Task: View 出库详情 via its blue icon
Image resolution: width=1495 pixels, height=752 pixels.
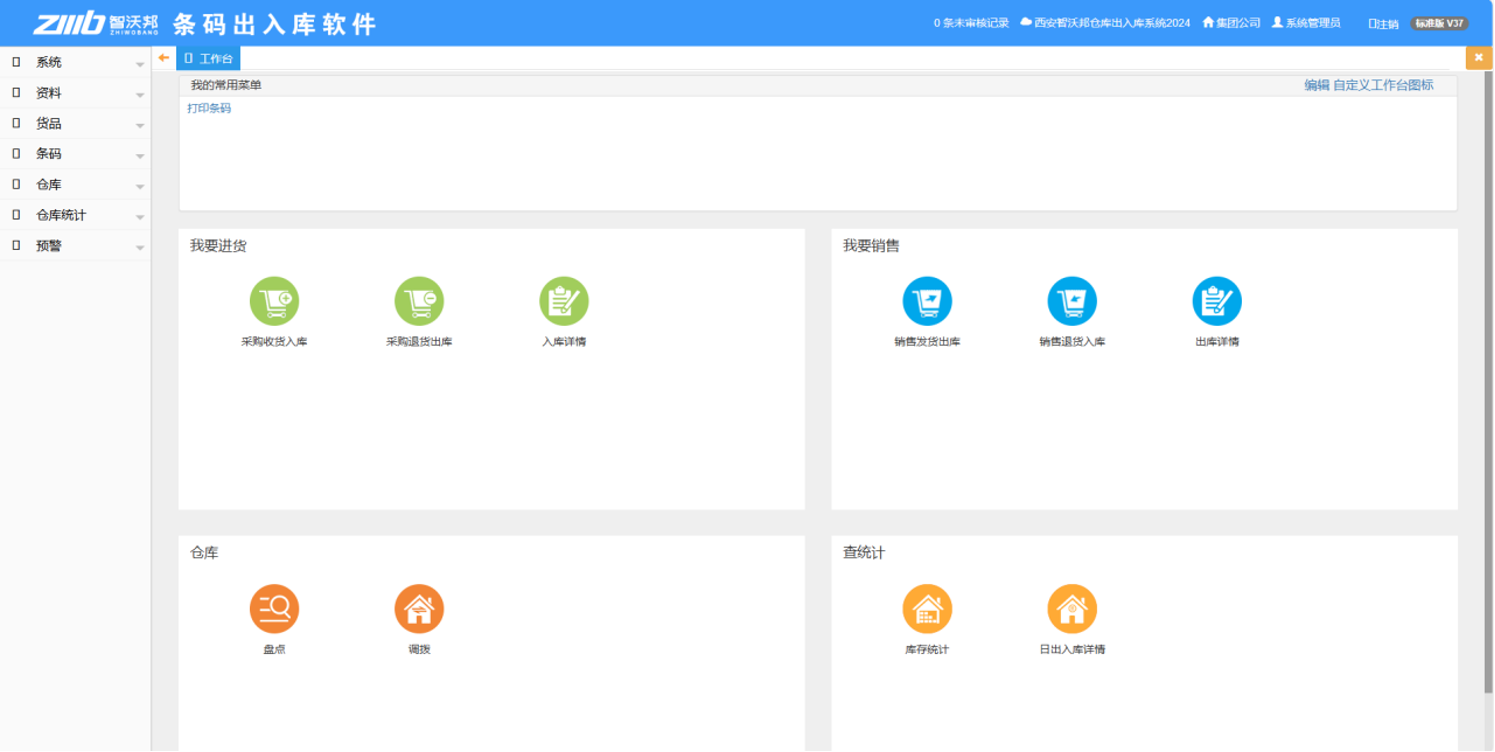Action: [1217, 301]
